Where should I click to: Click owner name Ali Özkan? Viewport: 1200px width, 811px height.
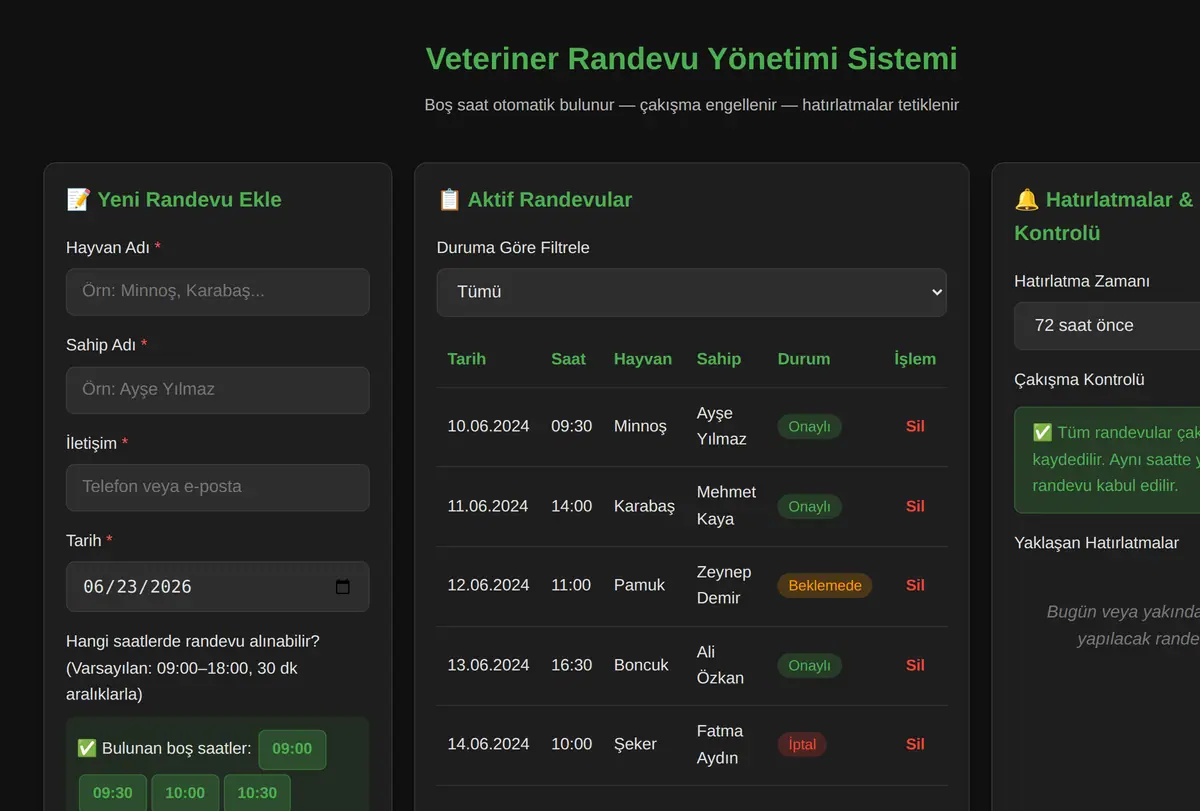point(721,665)
